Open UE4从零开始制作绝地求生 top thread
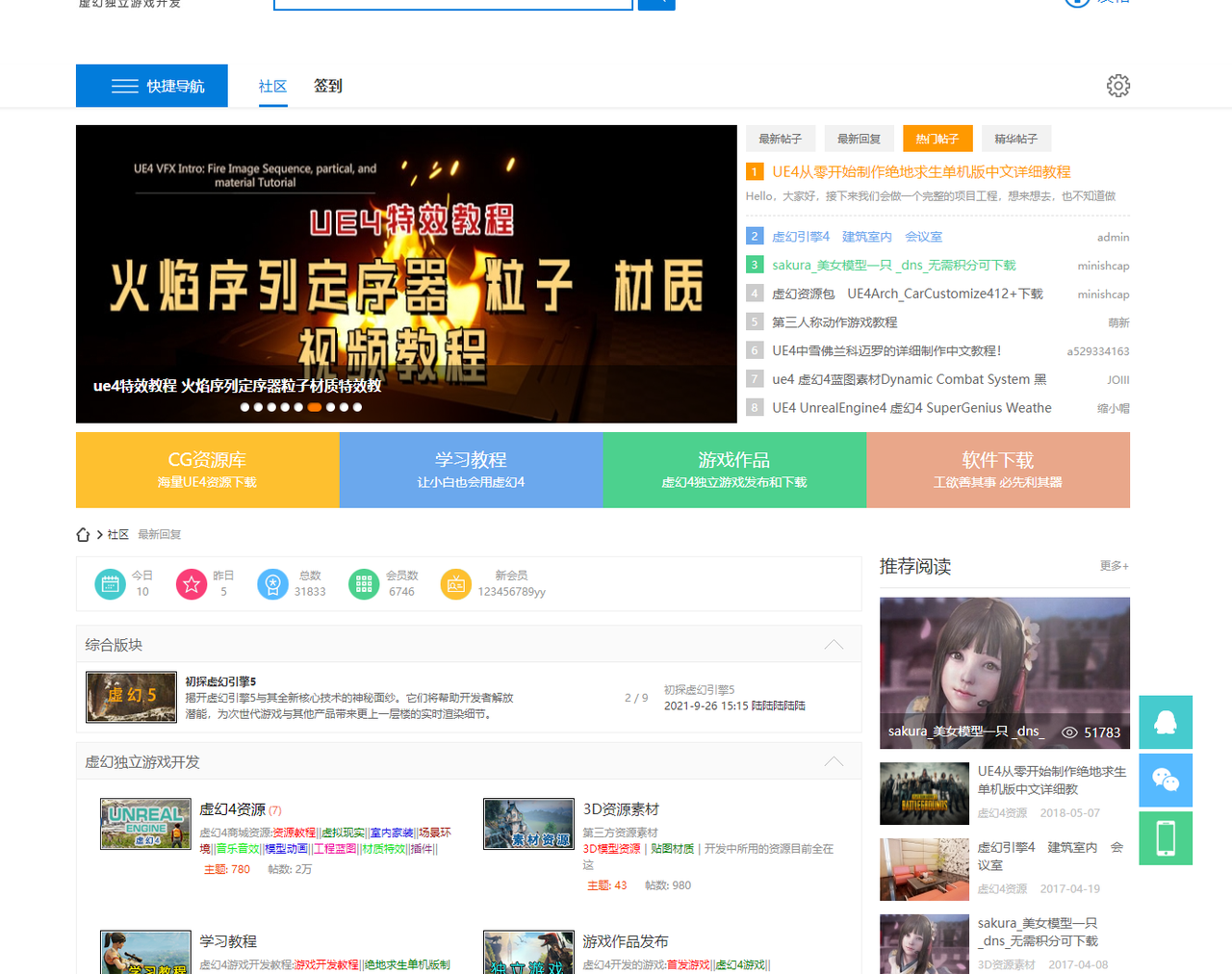 (x=921, y=171)
